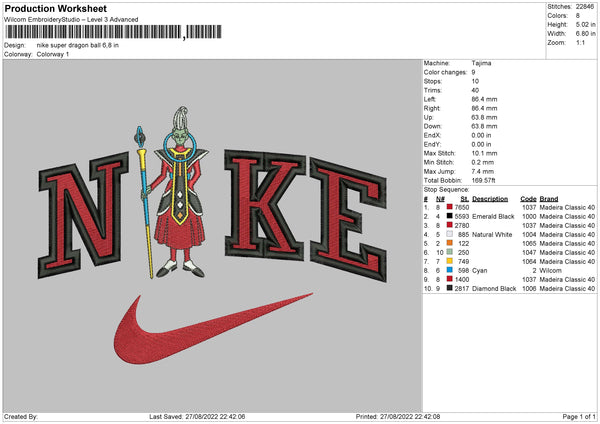The image size is (600, 424).
Task: Click the 'Colorway 1' value
Action: pos(53,54)
